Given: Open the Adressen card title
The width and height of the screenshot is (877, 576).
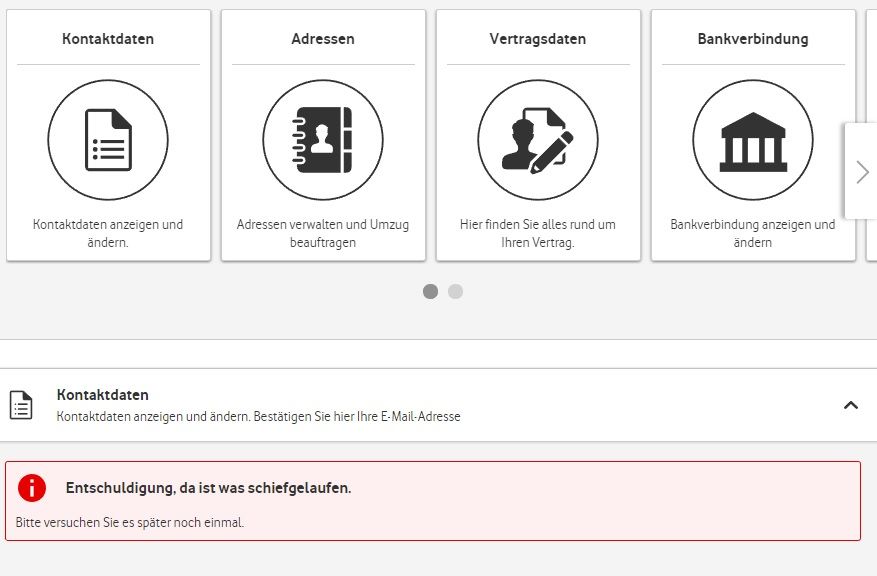Looking at the screenshot, I should tap(322, 38).
